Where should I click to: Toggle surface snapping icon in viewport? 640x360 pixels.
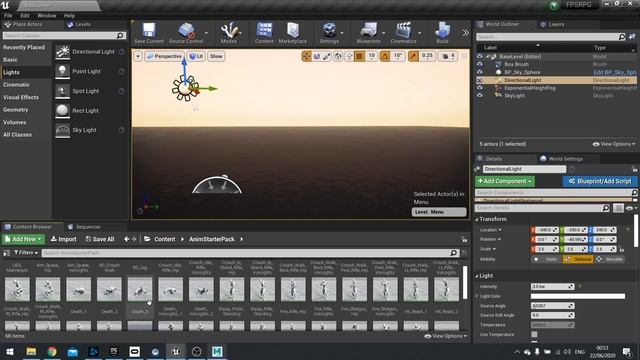pyautogui.click(x=349, y=56)
